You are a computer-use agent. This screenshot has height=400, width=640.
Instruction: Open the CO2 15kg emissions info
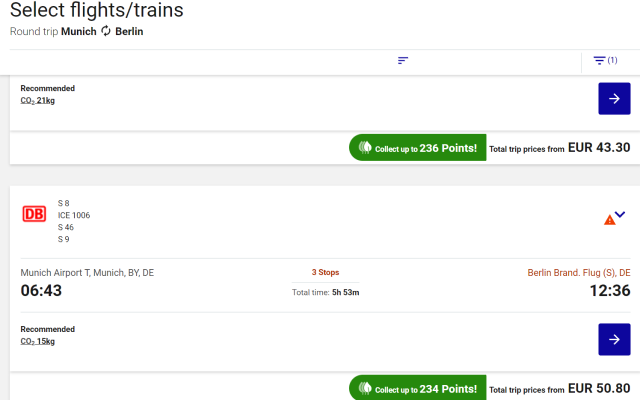(x=38, y=341)
